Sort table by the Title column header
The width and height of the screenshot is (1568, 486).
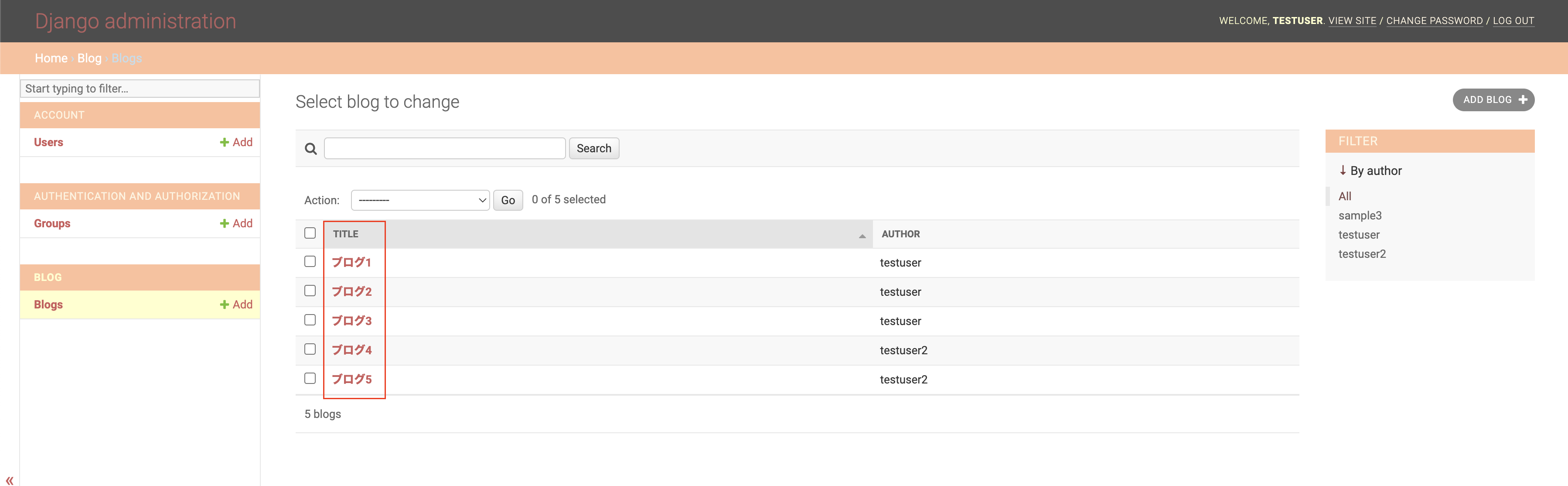point(345,234)
